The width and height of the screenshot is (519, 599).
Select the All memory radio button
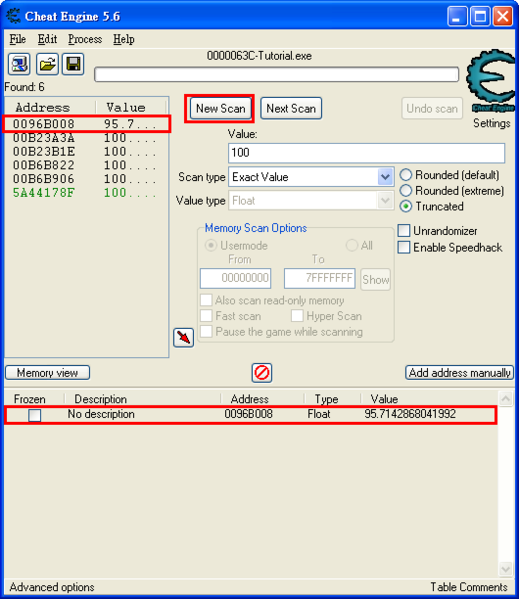(351, 245)
